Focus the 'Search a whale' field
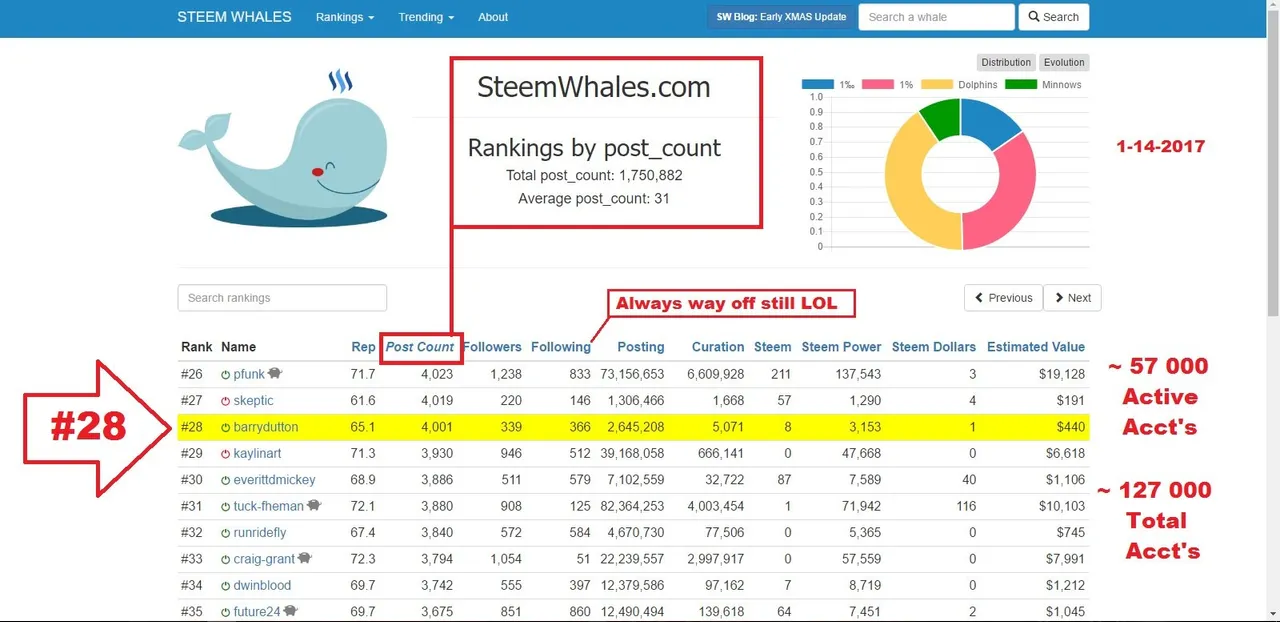The image size is (1280, 622). pyautogui.click(x=936, y=17)
